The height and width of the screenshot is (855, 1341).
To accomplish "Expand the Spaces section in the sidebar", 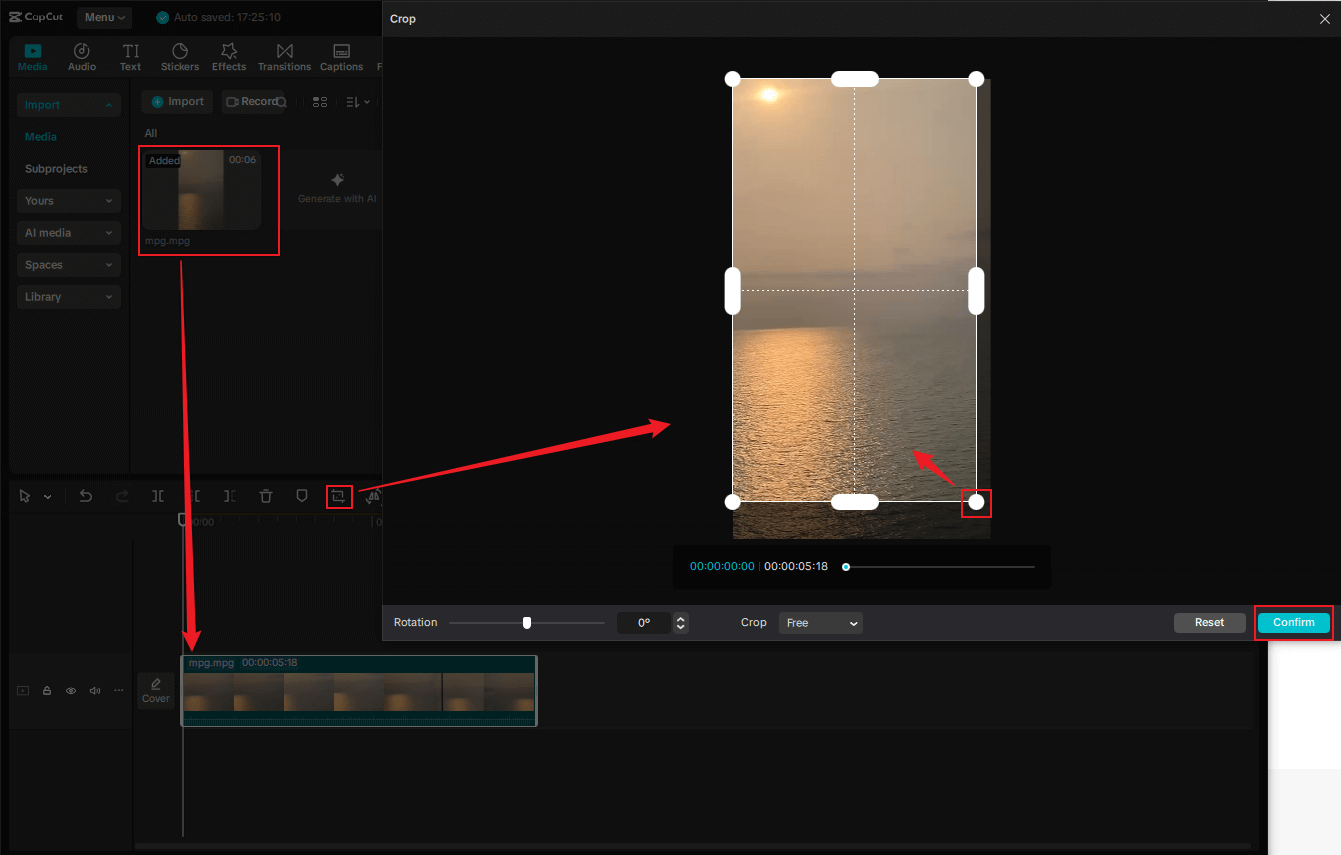I will pyautogui.click(x=68, y=264).
